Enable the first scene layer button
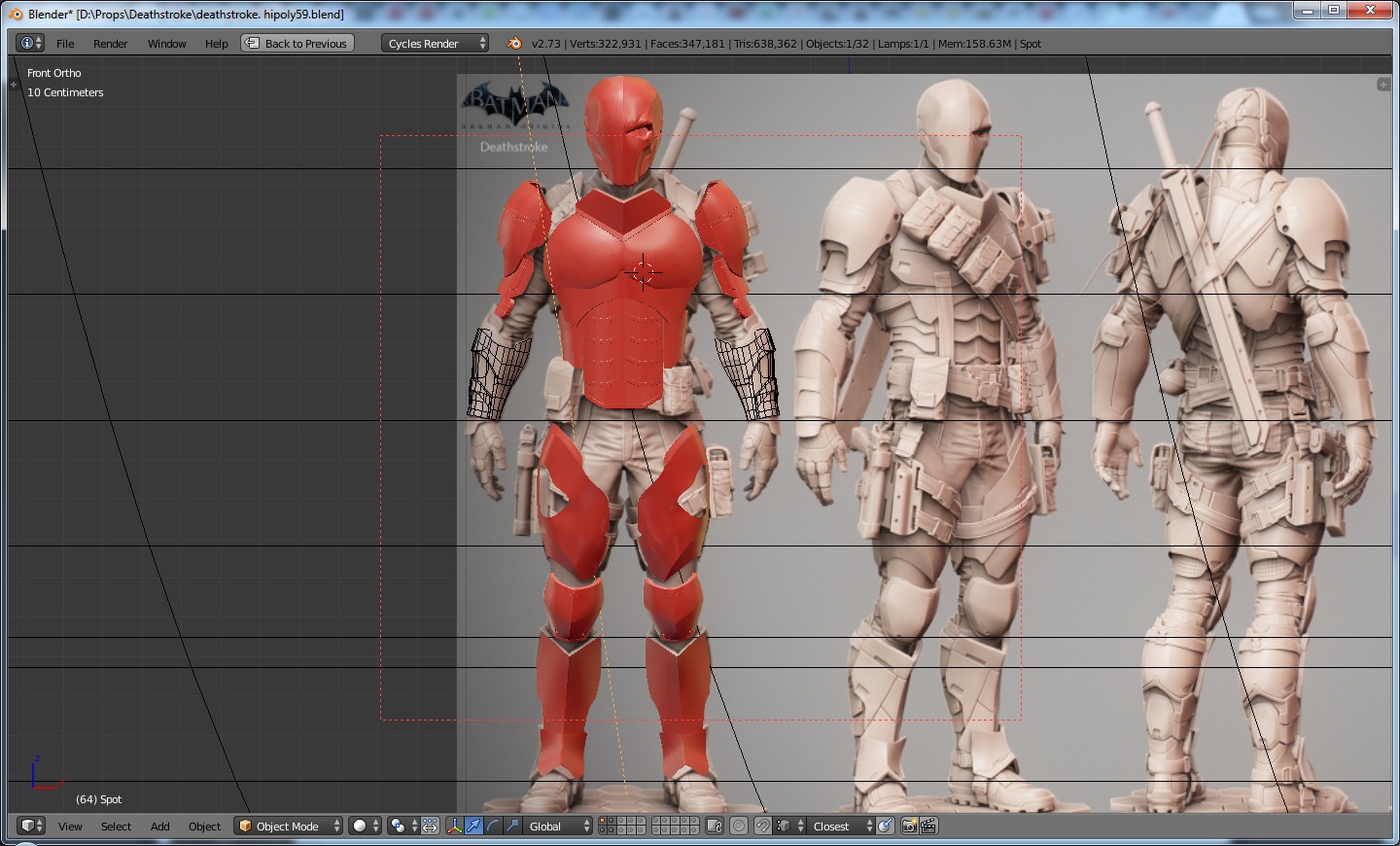This screenshot has width=1400, height=846. [603, 821]
